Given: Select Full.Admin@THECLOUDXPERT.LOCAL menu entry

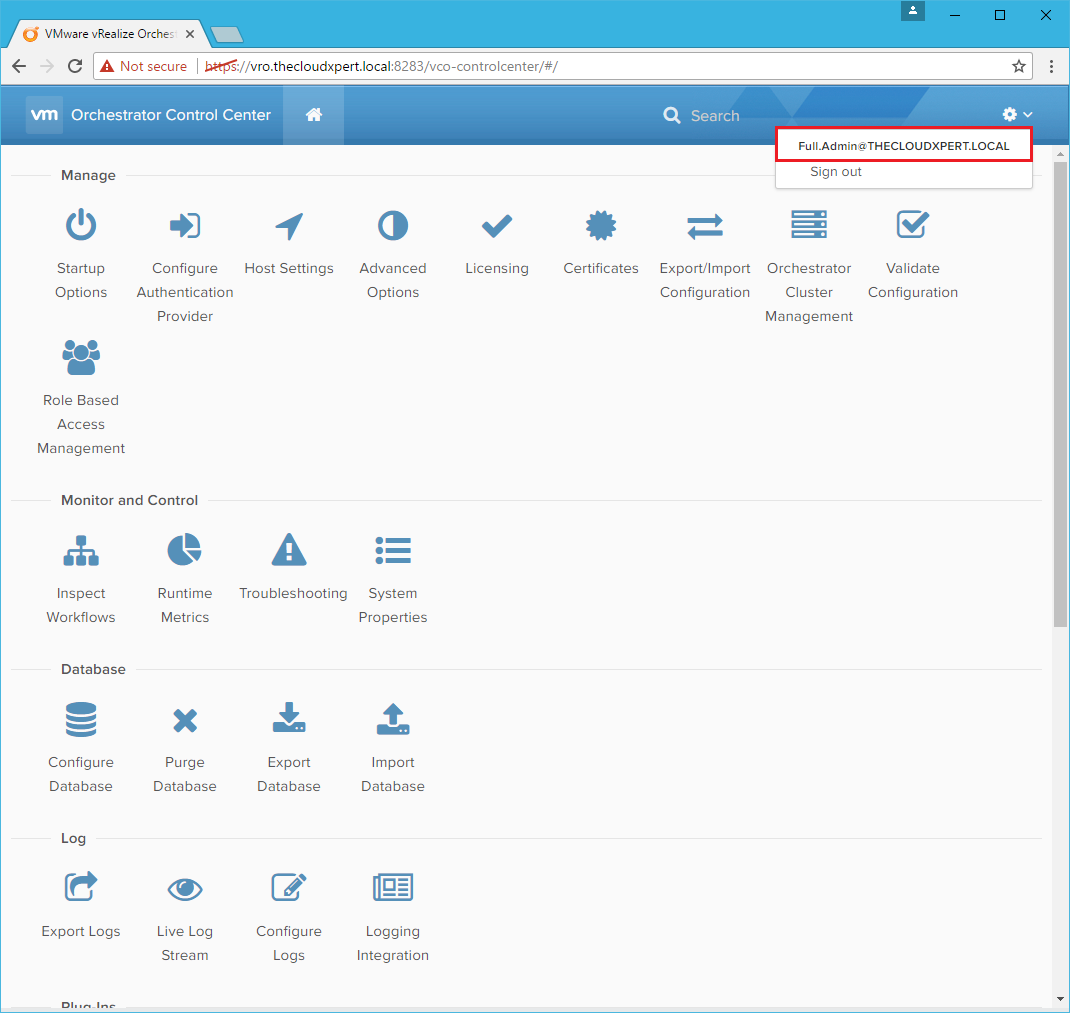Looking at the screenshot, I should pos(903,146).
